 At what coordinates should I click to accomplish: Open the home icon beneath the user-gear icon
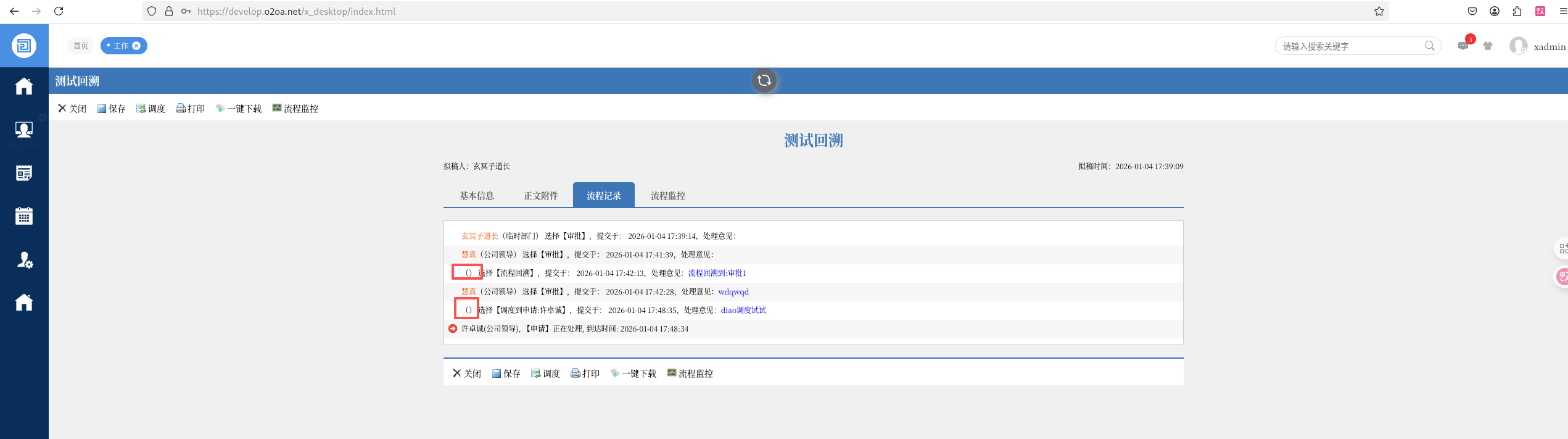click(x=24, y=302)
